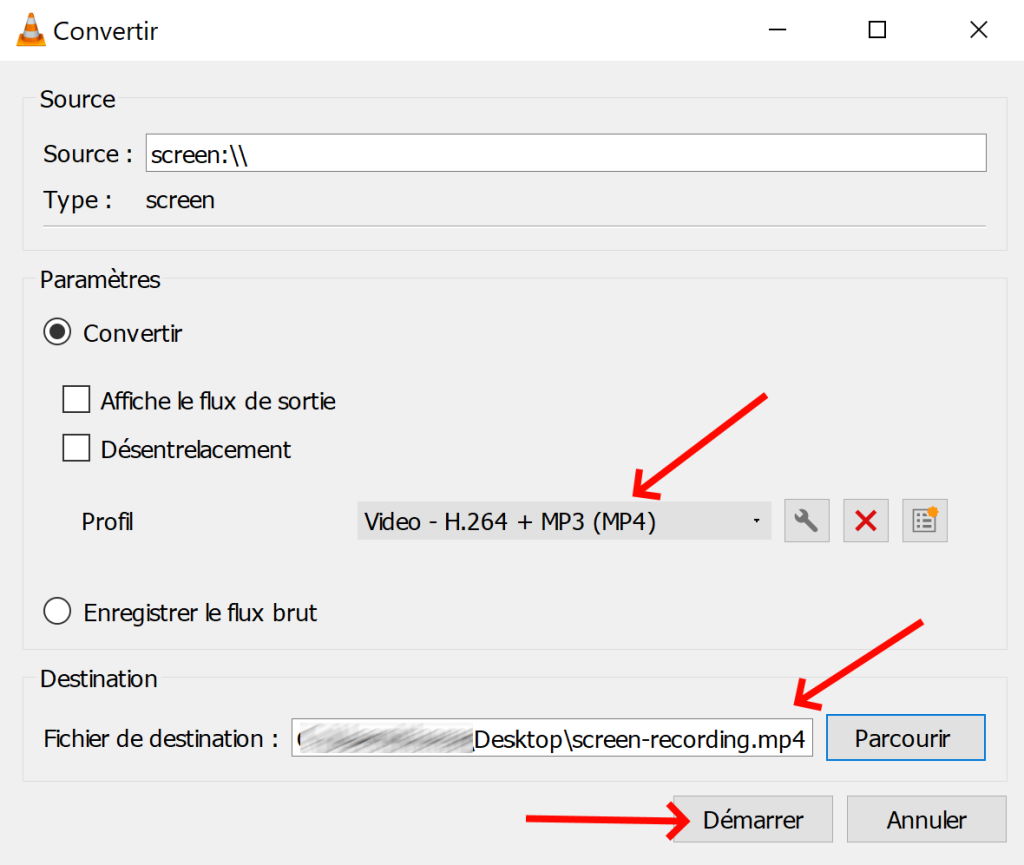Delete the selected profile with red X

(x=866, y=521)
